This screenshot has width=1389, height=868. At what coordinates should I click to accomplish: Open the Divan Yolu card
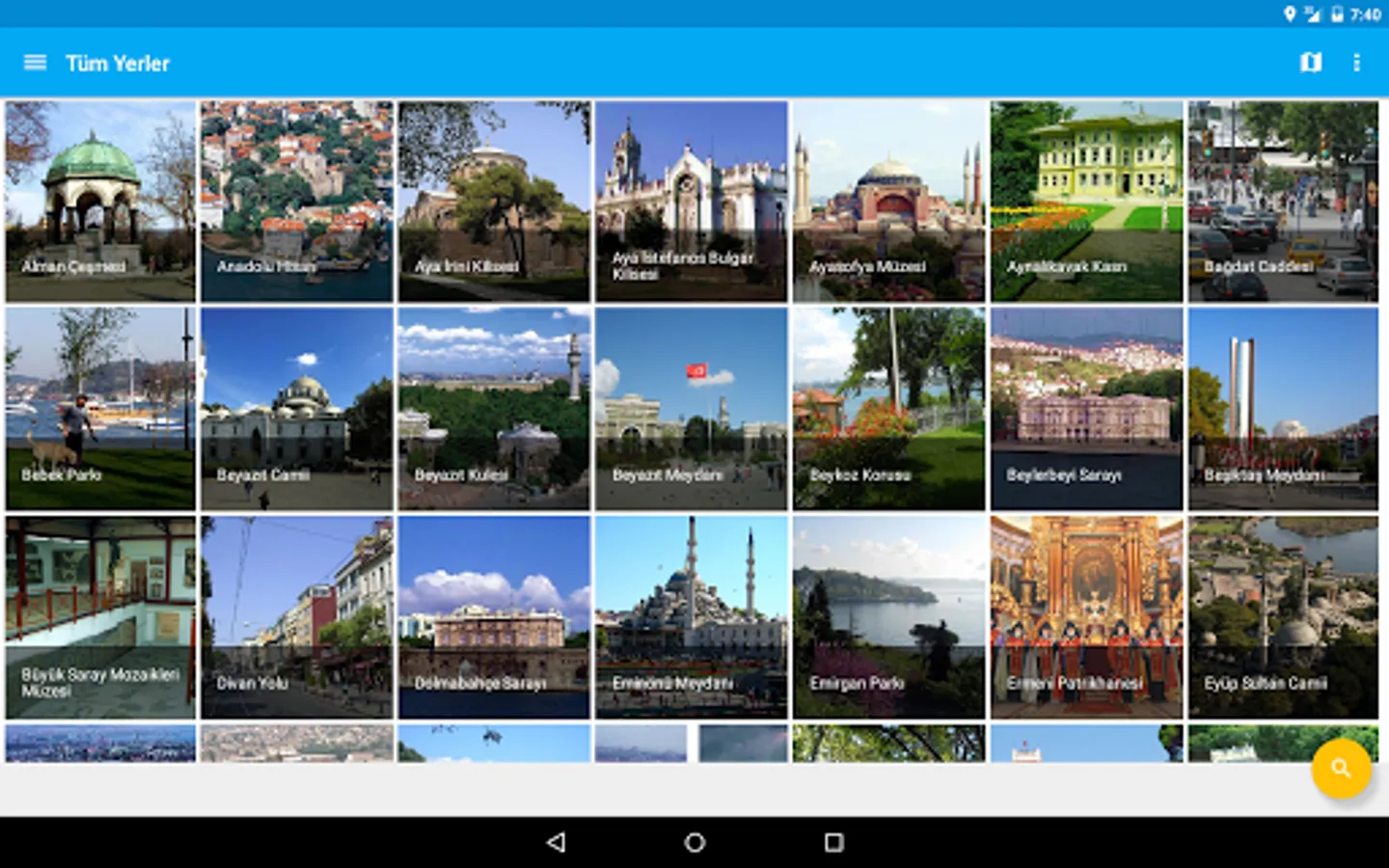(x=297, y=617)
